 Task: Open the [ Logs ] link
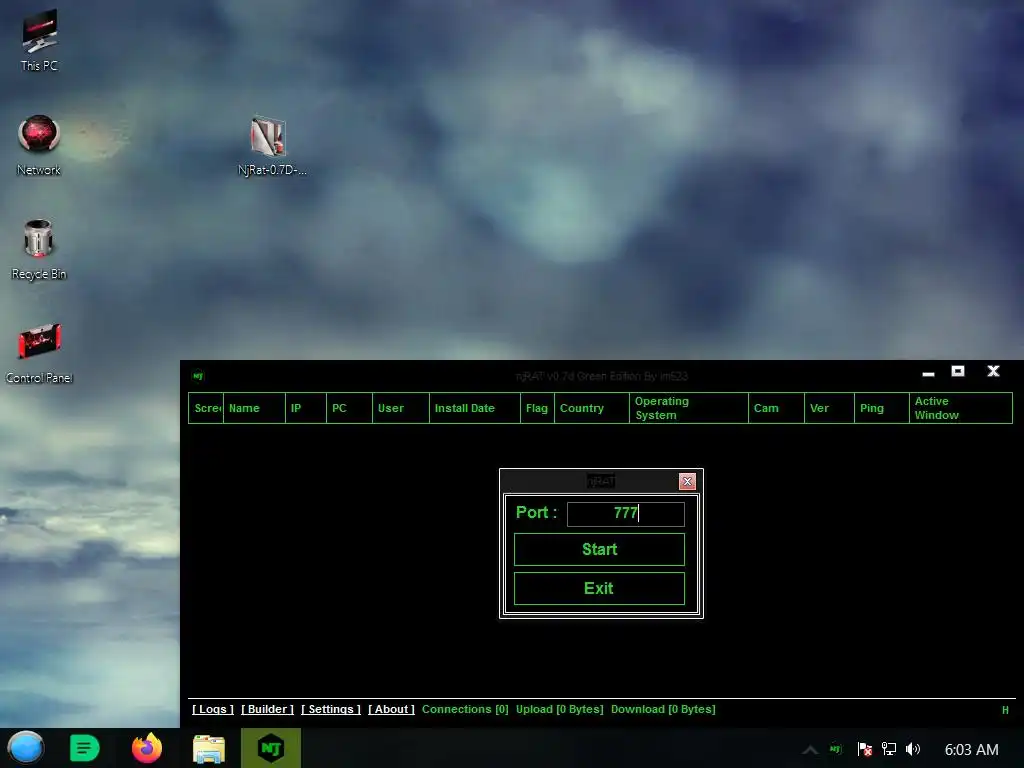pos(213,709)
